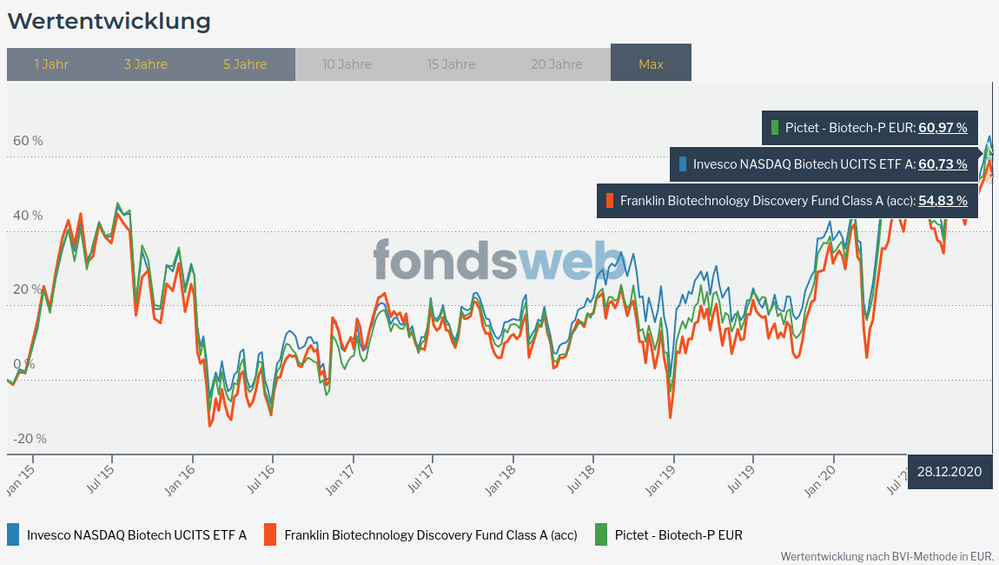999x565 pixels.
Task: Click the fondsweb watermark logo
Action: (505, 259)
